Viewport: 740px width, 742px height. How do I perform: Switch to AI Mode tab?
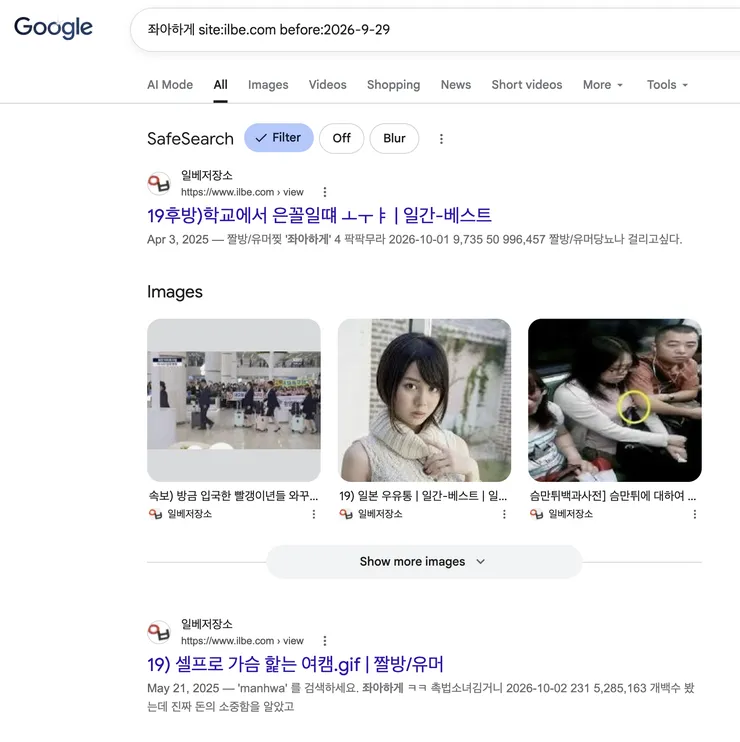(170, 85)
